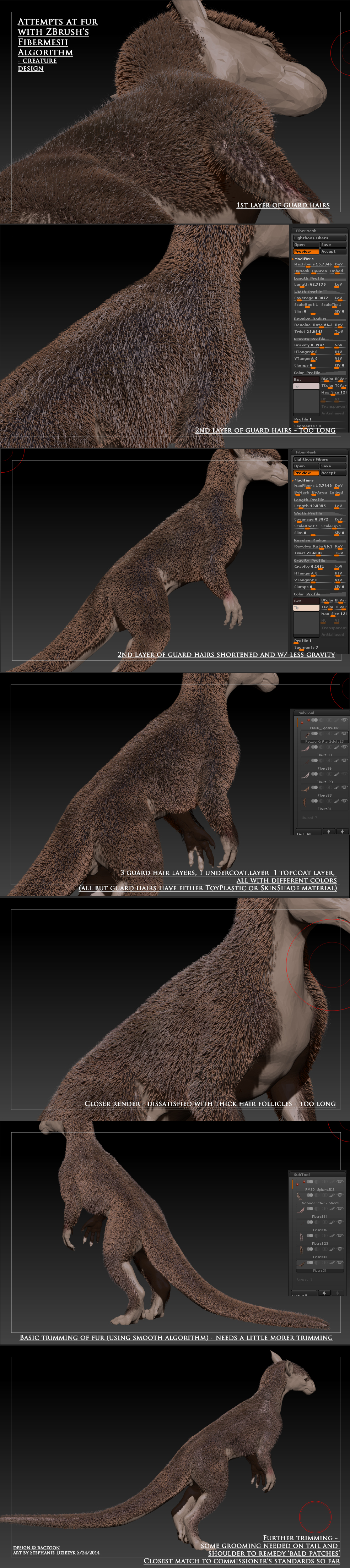The height and width of the screenshot is (1568, 350).
Task: Expand Width Profile curve above Coverage 0.3872, Segments-10 panel
Action: pyautogui.click(x=319, y=292)
